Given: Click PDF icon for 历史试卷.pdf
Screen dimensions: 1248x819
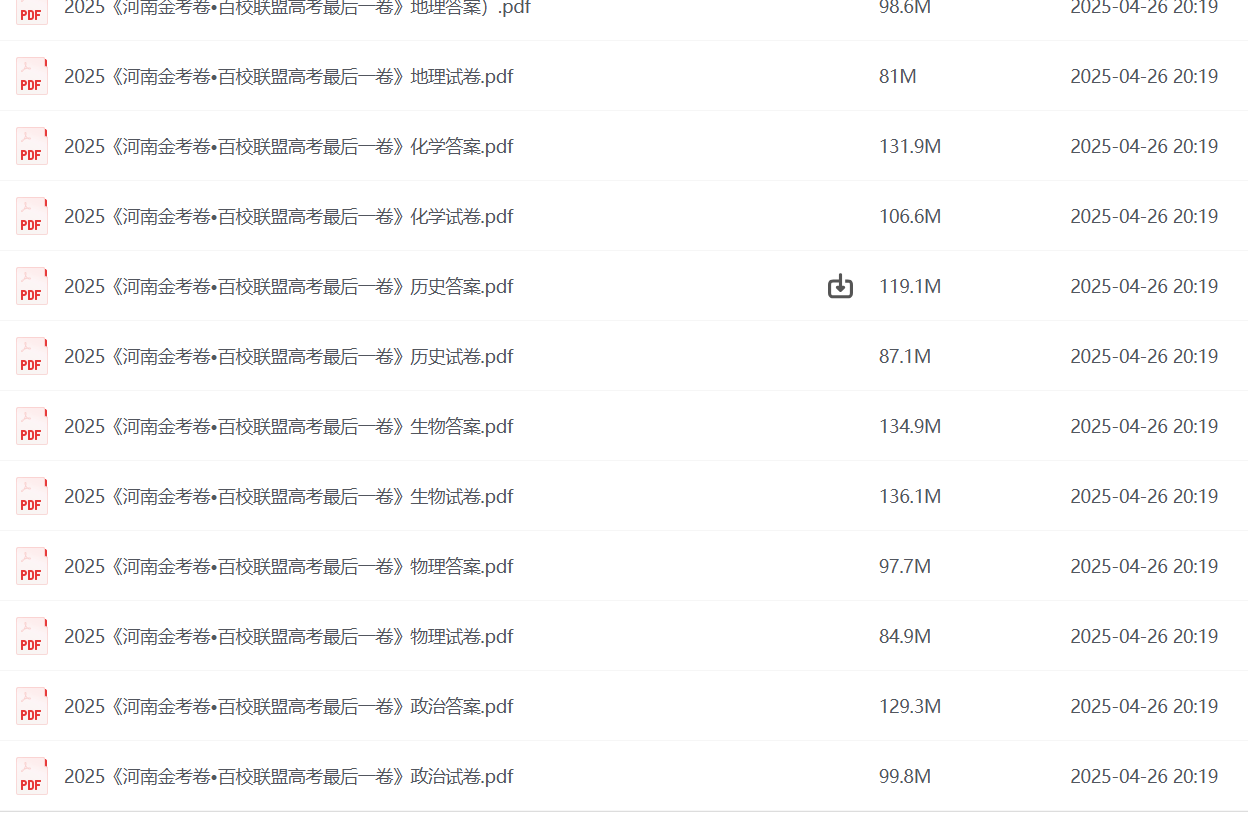Looking at the screenshot, I should (x=32, y=357).
